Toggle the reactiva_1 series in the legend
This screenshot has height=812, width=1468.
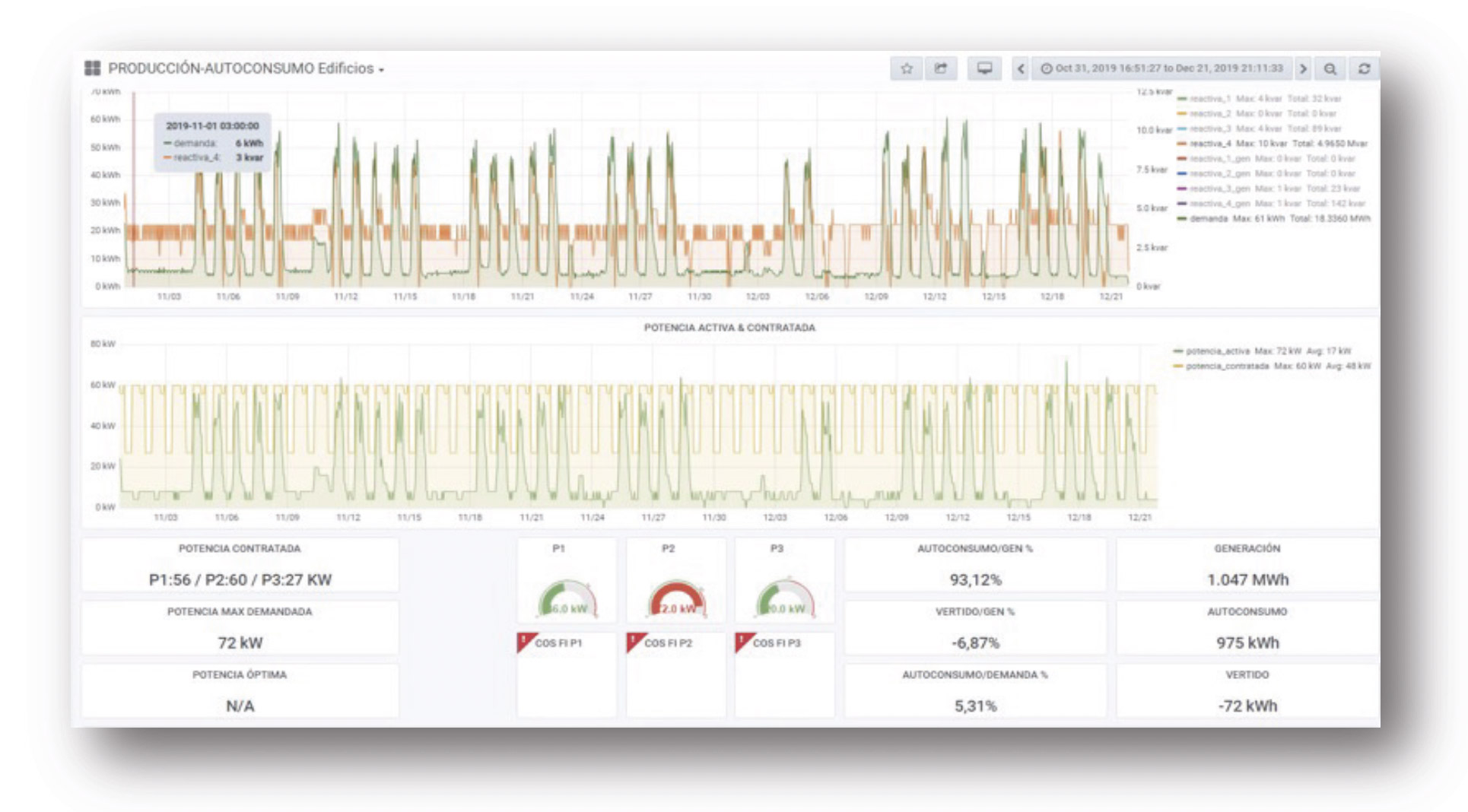point(1210,99)
